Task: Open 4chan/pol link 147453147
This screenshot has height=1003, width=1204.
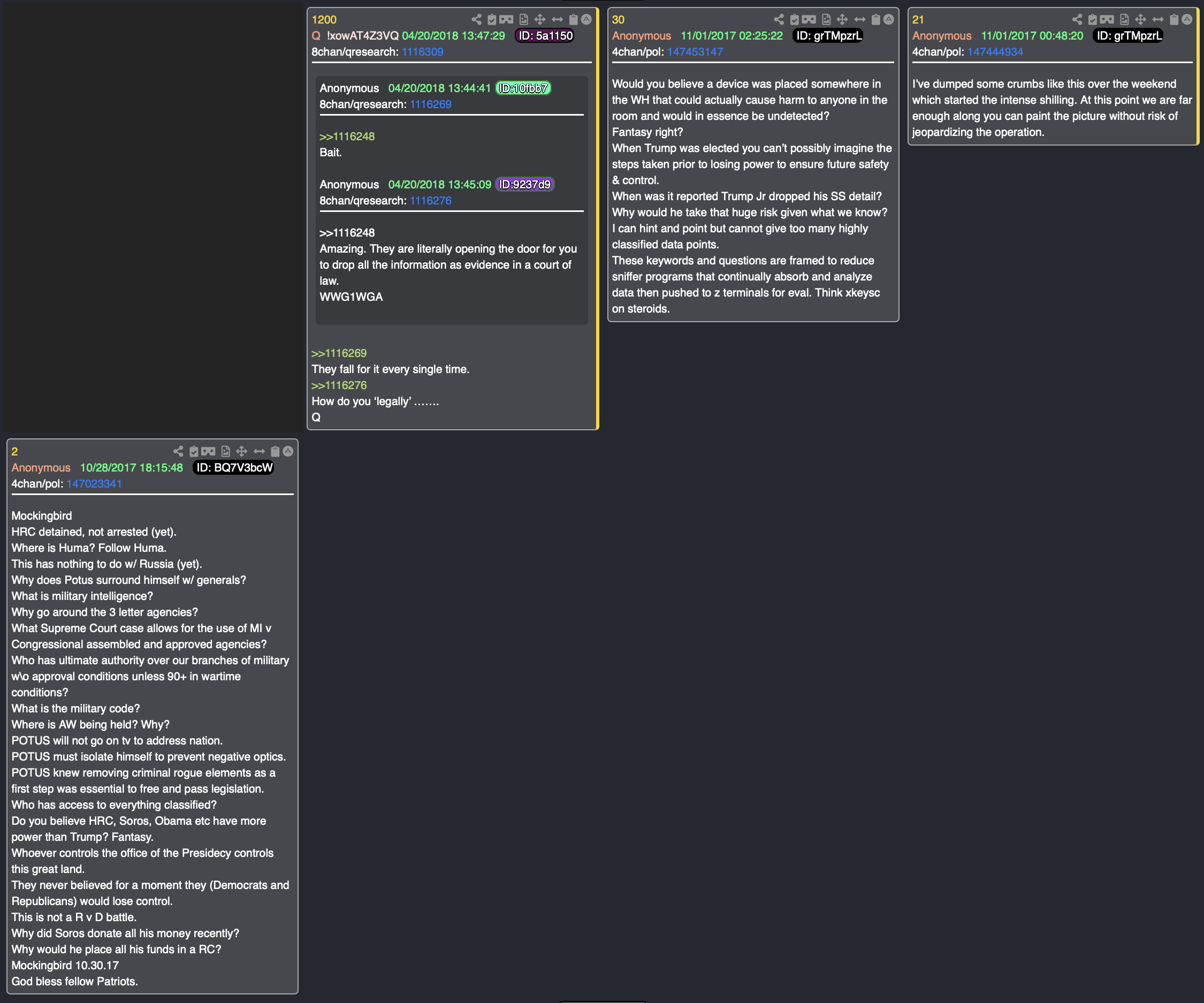Action: (x=695, y=51)
